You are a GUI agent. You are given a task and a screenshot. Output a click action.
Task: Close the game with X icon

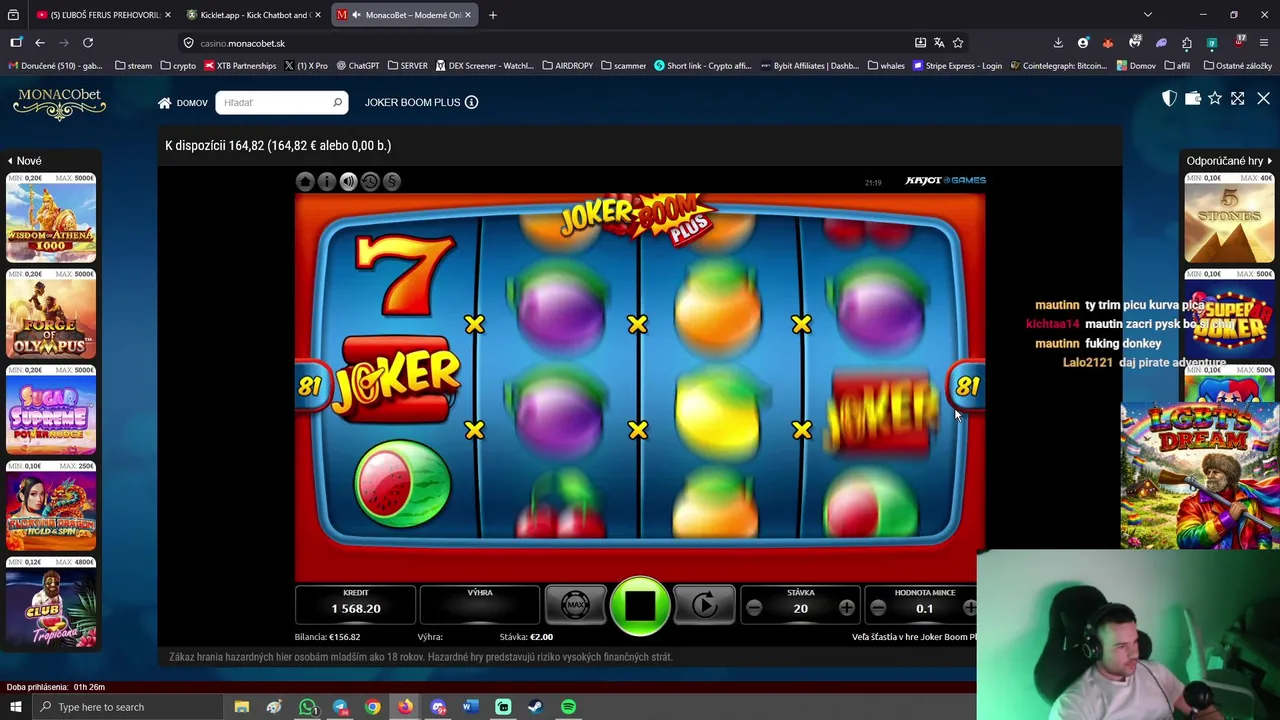1263,98
